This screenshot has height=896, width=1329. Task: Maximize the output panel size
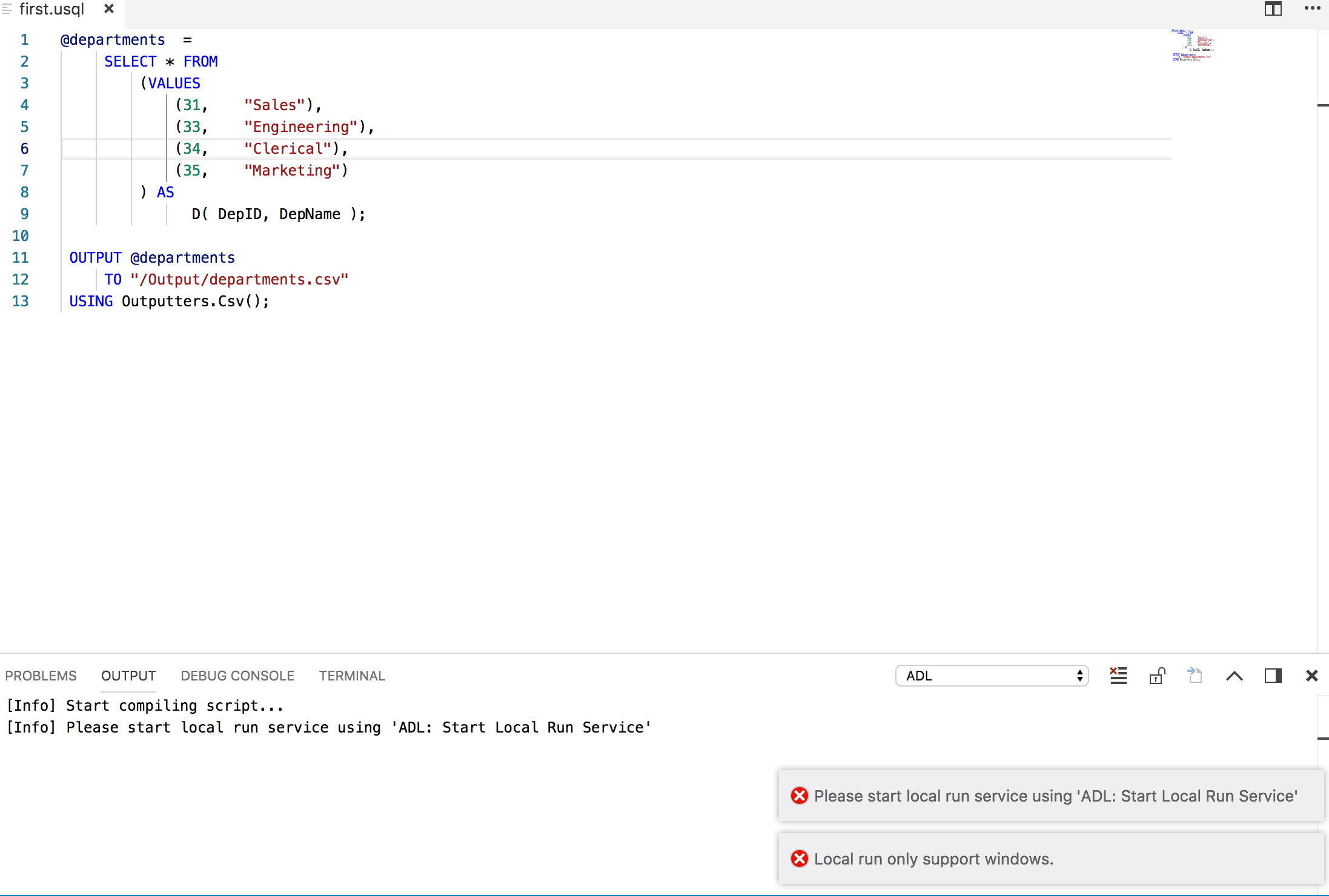tap(1235, 676)
